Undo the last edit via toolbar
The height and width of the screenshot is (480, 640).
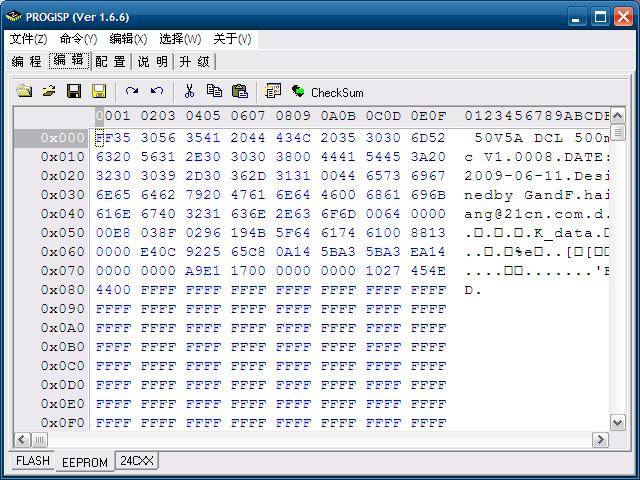click(156, 91)
